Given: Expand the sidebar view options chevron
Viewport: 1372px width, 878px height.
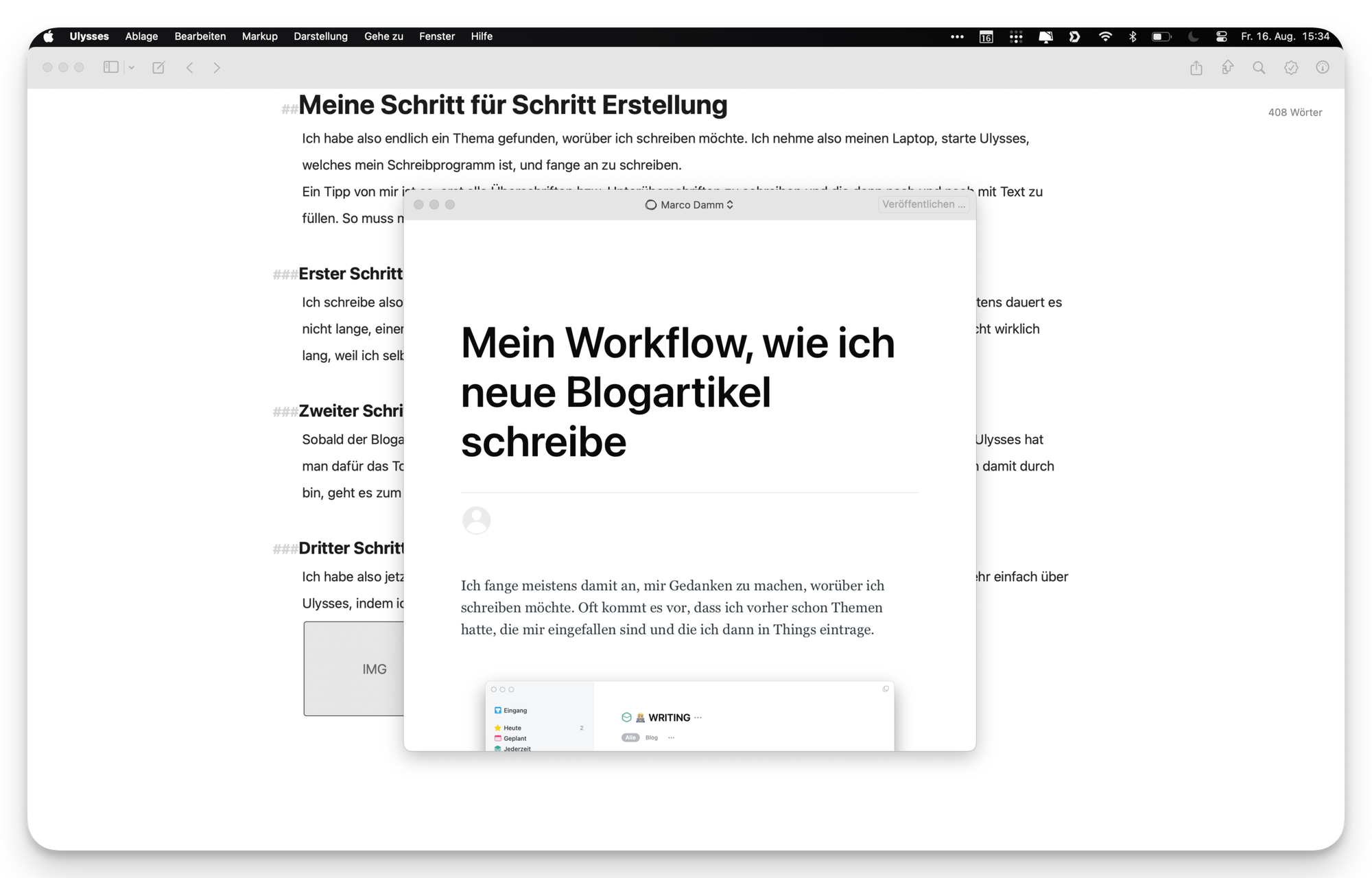Looking at the screenshot, I should coord(132,67).
